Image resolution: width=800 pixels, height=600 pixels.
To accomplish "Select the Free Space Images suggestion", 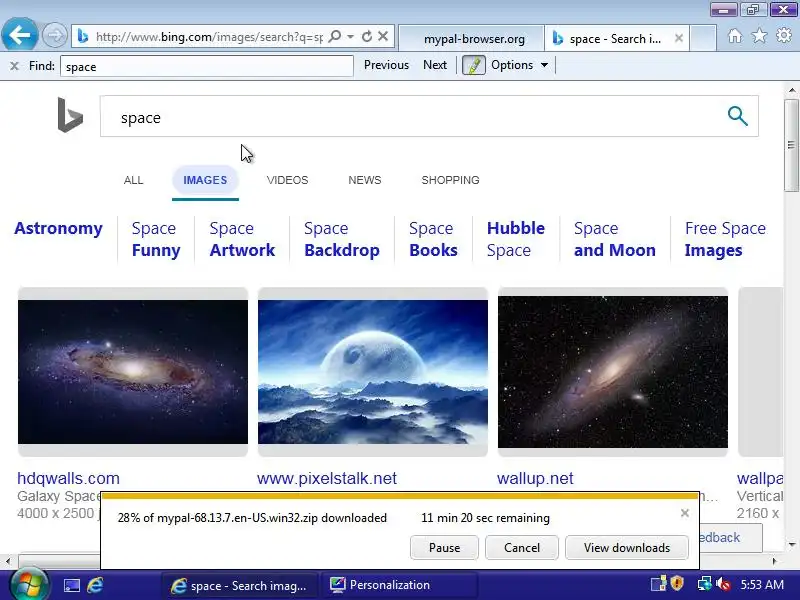I will tap(725, 239).
